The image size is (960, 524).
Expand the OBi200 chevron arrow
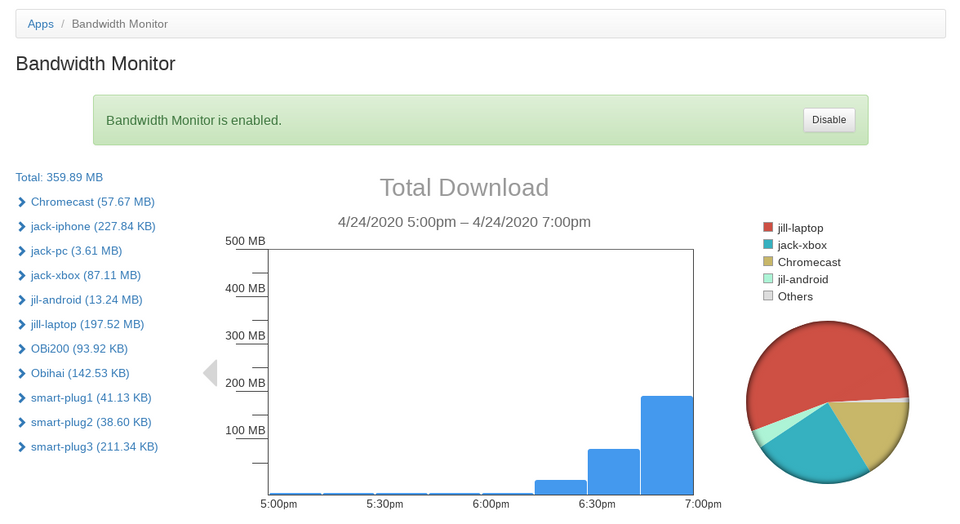point(21,349)
